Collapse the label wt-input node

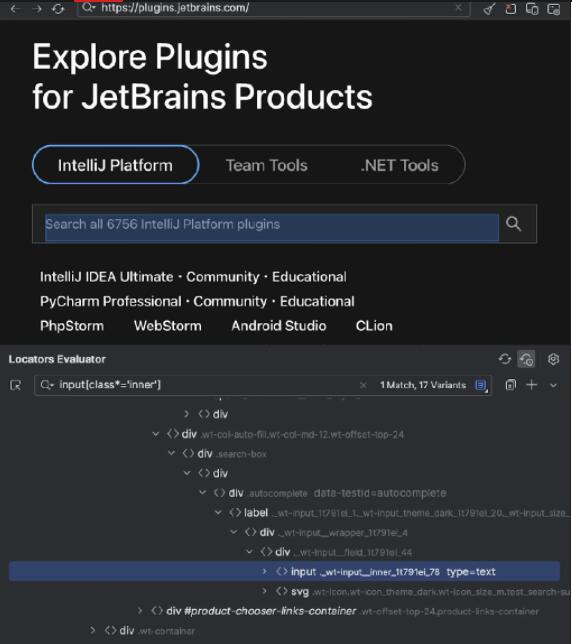[218, 513]
